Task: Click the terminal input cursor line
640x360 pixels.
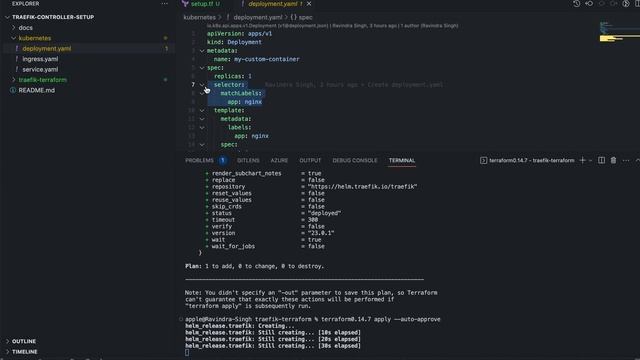Action: (x=187, y=352)
